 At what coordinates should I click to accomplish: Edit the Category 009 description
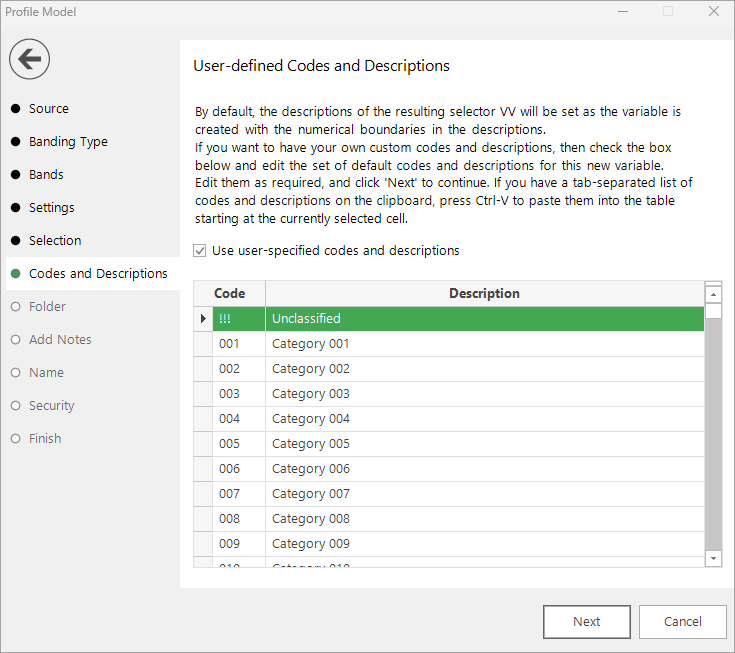pos(485,544)
